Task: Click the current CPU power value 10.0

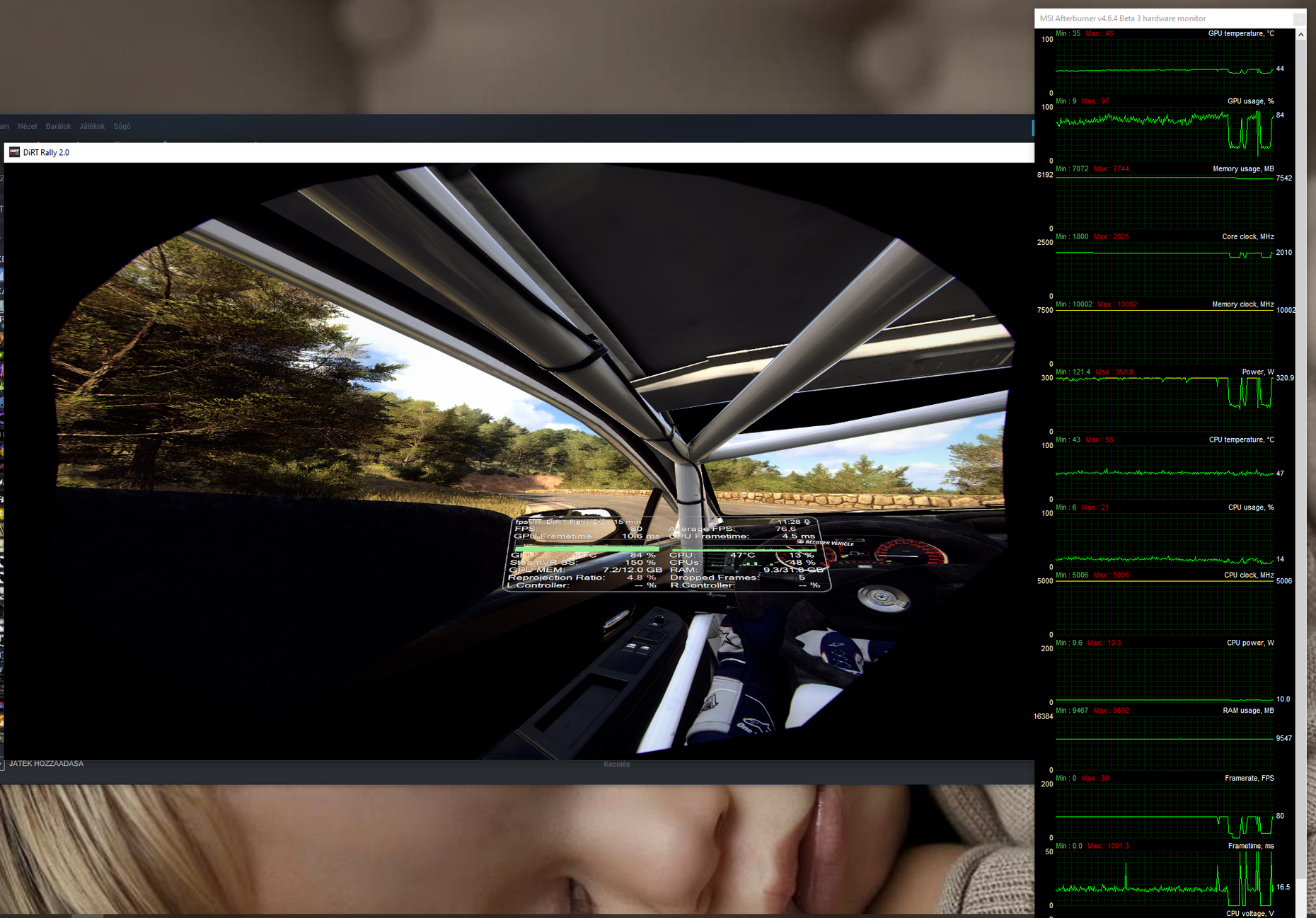Action: 1283,699
